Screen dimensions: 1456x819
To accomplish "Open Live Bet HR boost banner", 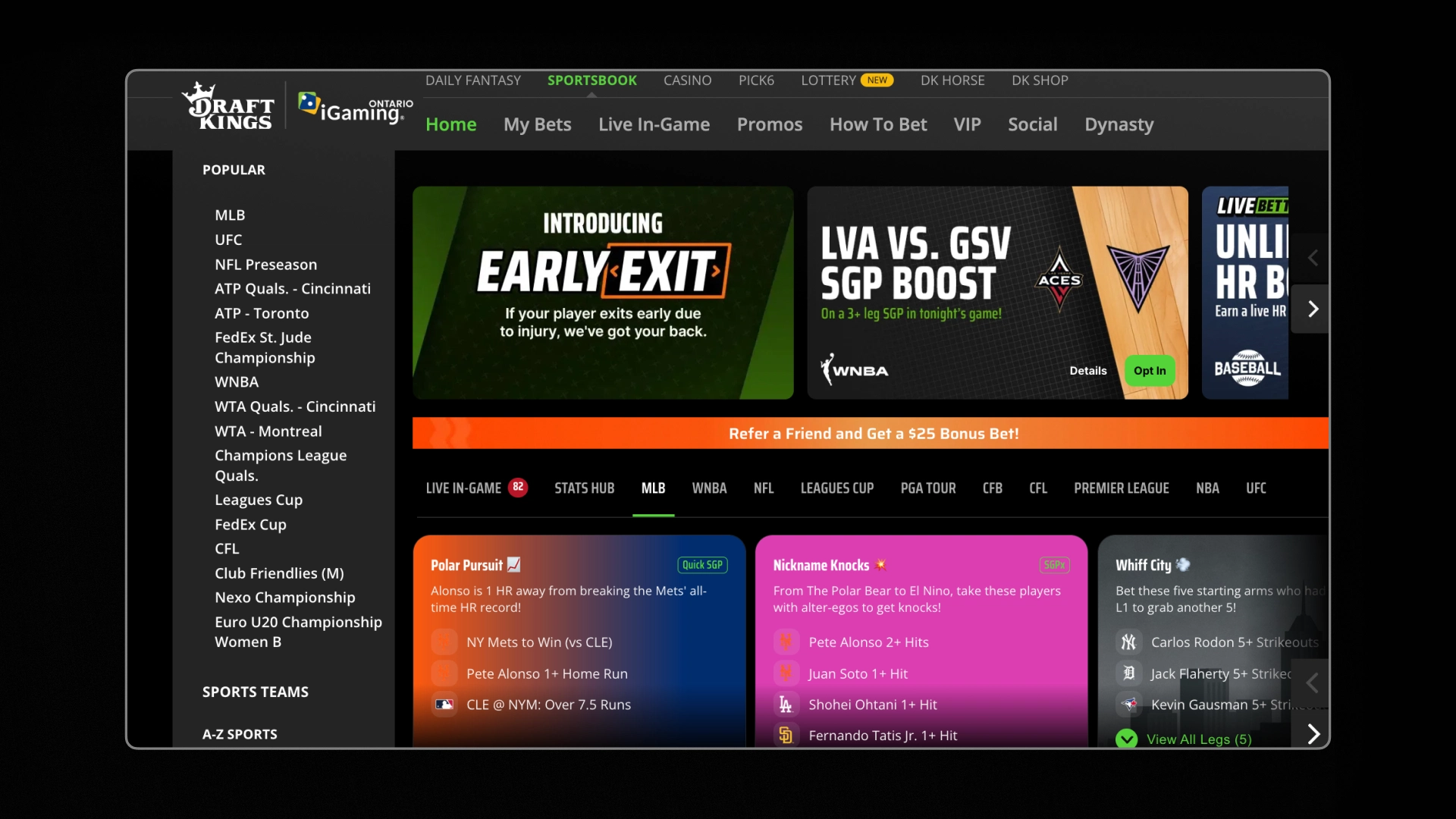I will (x=1245, y=293).
